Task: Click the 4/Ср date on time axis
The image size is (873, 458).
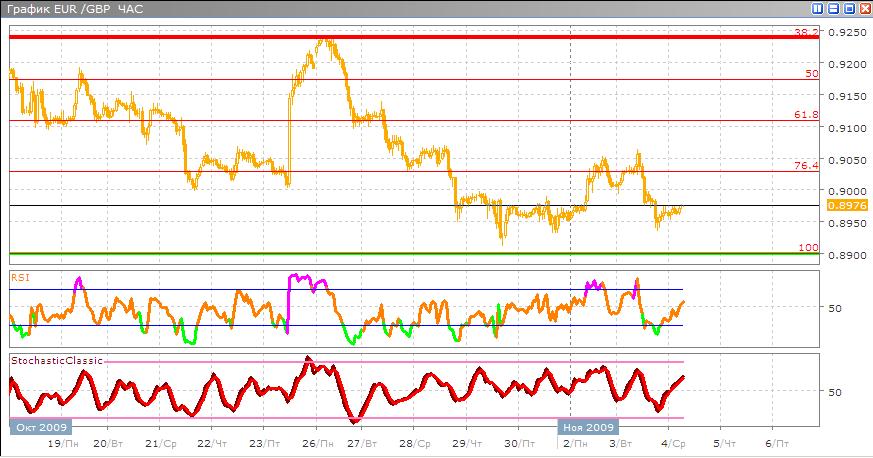Action: (x=673, y=442)
